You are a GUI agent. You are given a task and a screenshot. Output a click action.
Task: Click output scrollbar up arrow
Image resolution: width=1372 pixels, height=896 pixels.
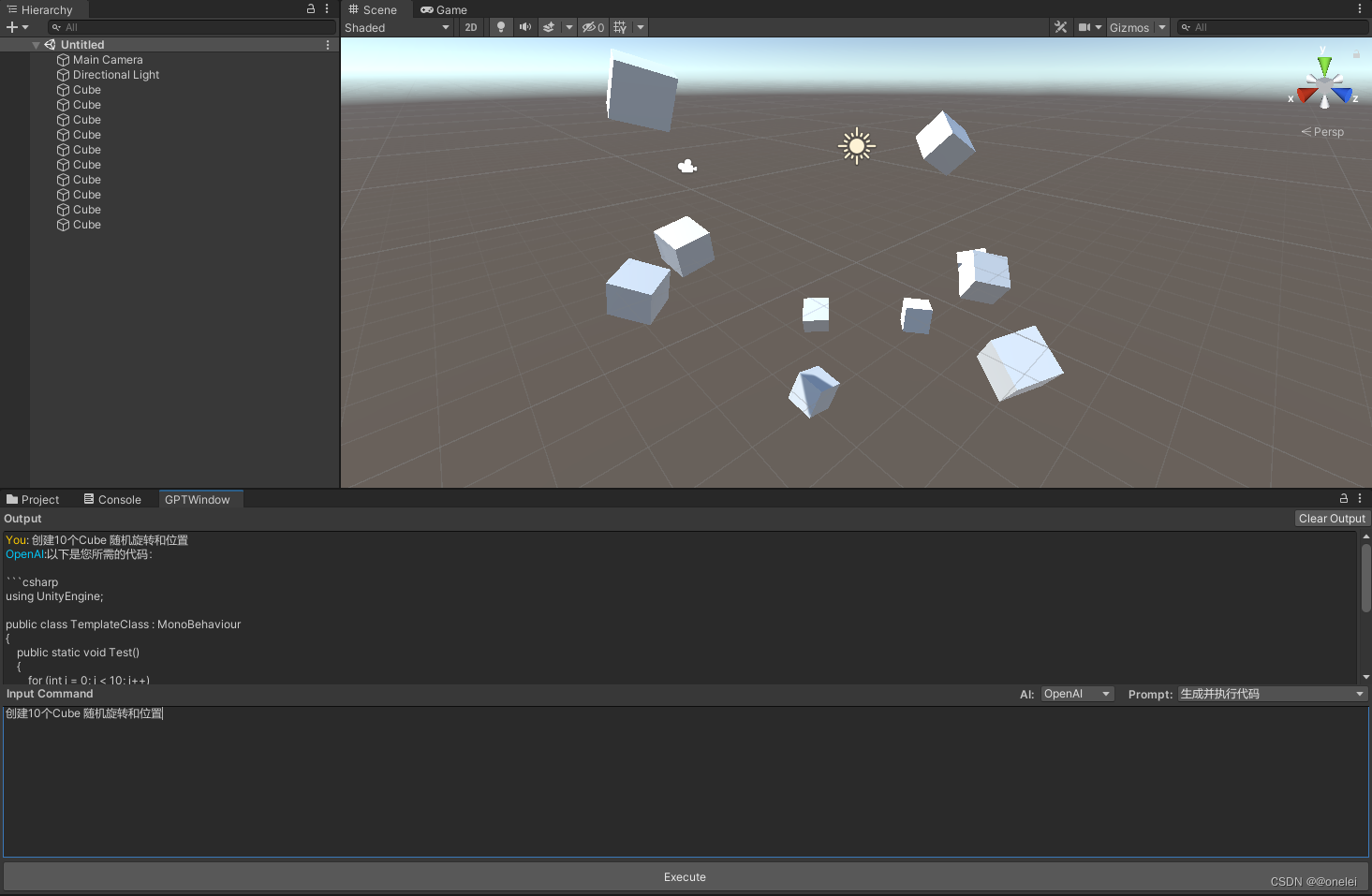1366,536
